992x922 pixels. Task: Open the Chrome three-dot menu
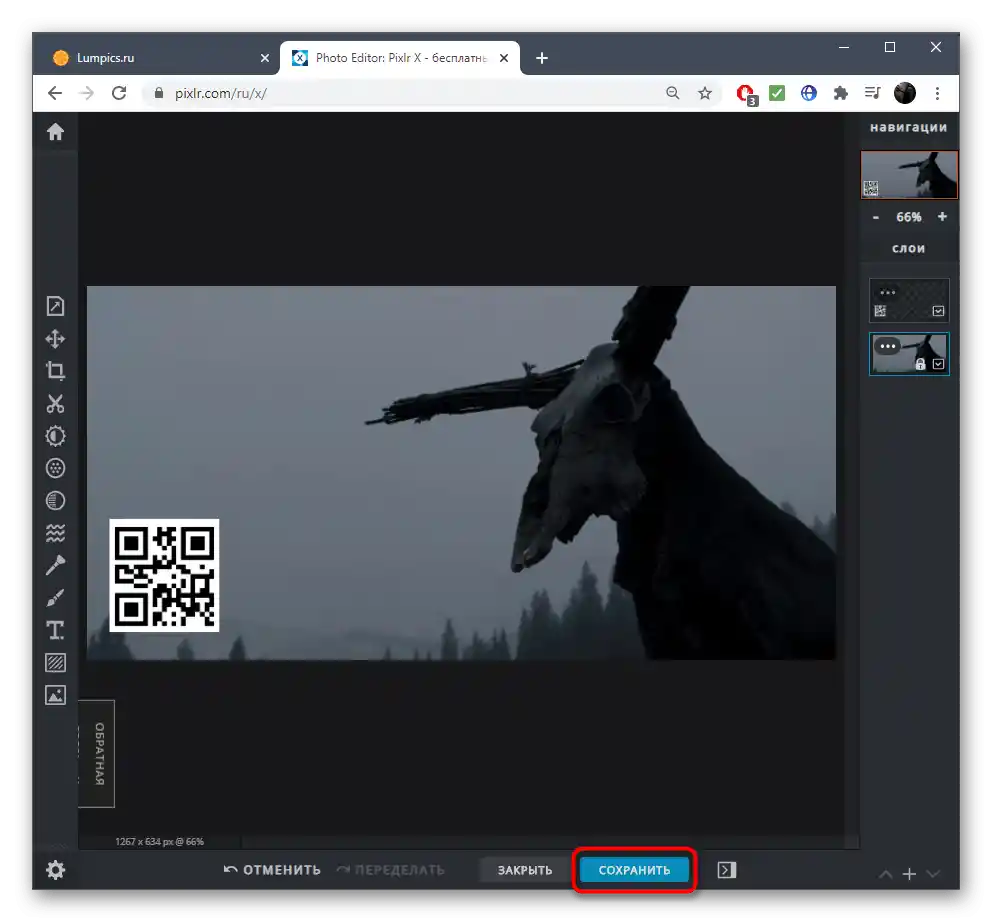coord(937,93)
